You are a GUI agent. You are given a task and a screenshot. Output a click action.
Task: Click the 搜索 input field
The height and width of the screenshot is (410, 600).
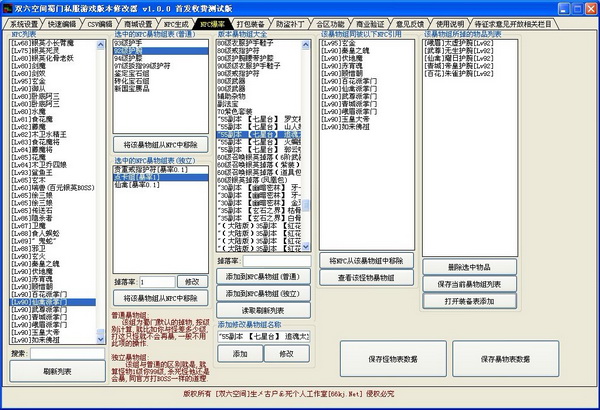[67, 353]
